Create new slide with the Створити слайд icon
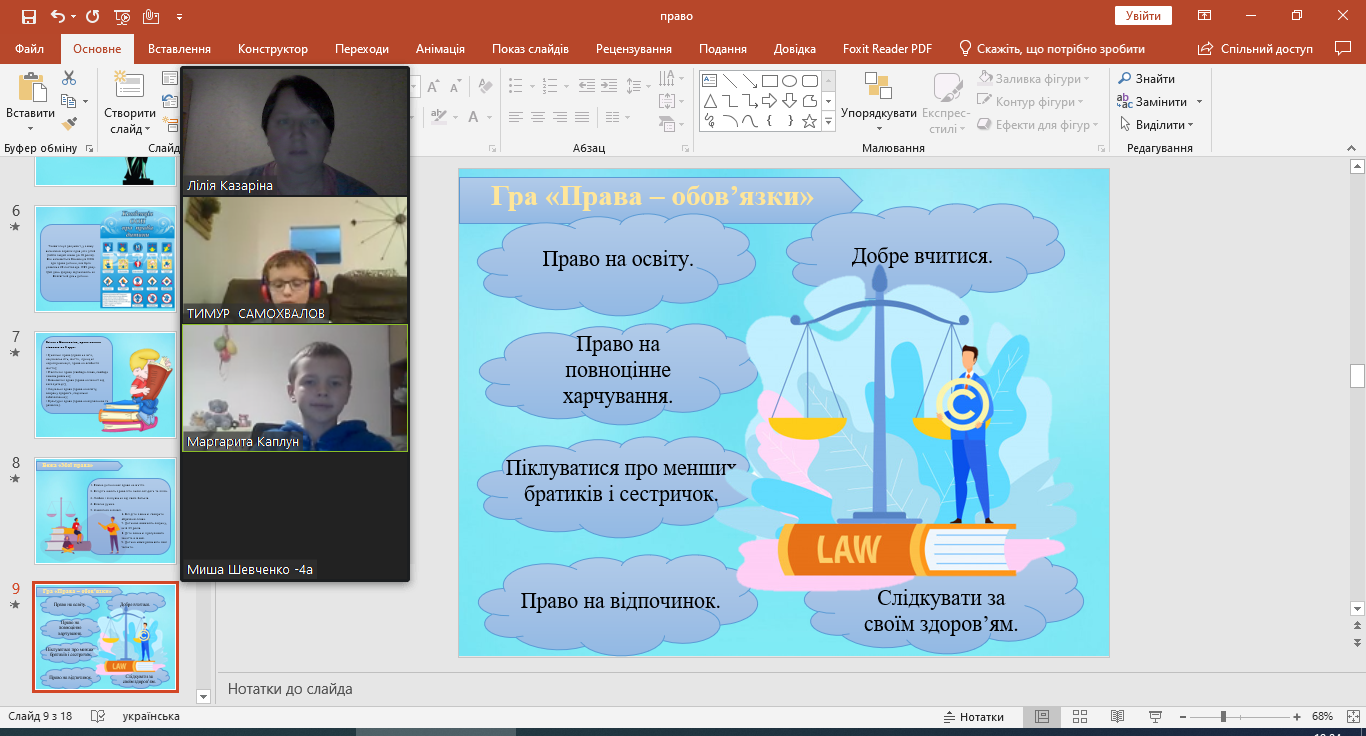The image size is (1366, 736). (129, 86)
